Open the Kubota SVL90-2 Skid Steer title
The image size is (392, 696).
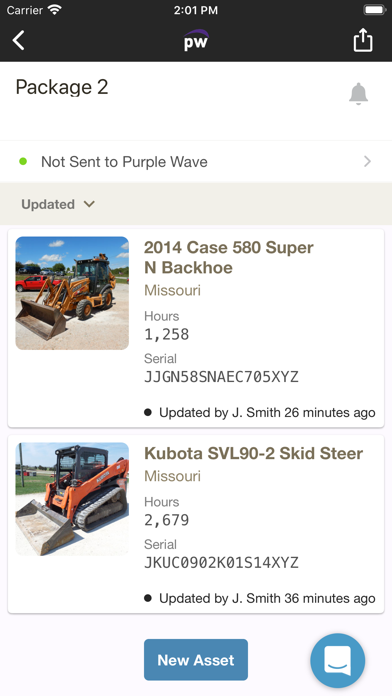[x=253, y=453]
